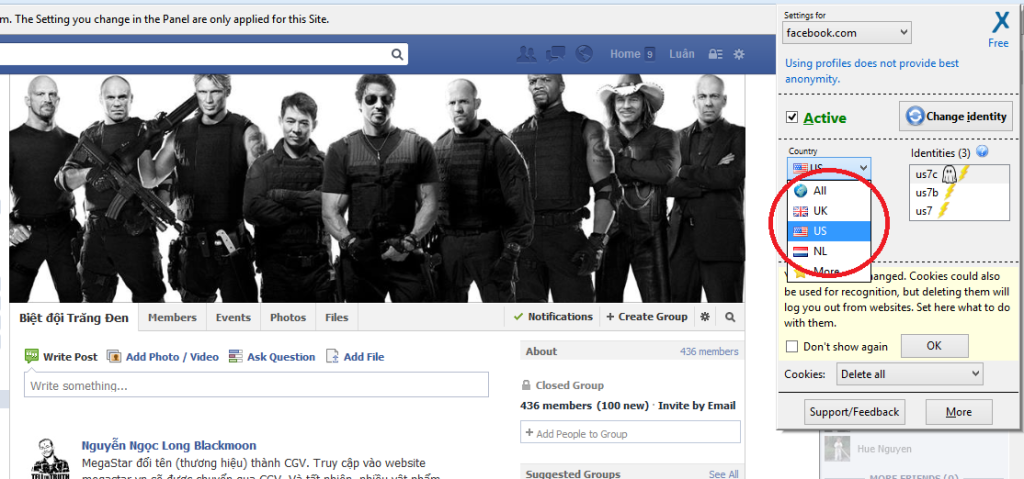1024x479 pixels.
Task: Select US in the country list
Action: (x=829, y=231)
